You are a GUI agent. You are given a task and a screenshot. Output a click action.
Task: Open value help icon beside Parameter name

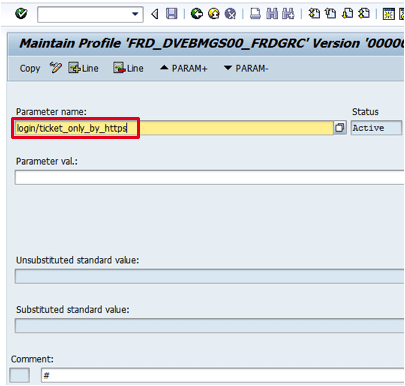pos(340,128)
